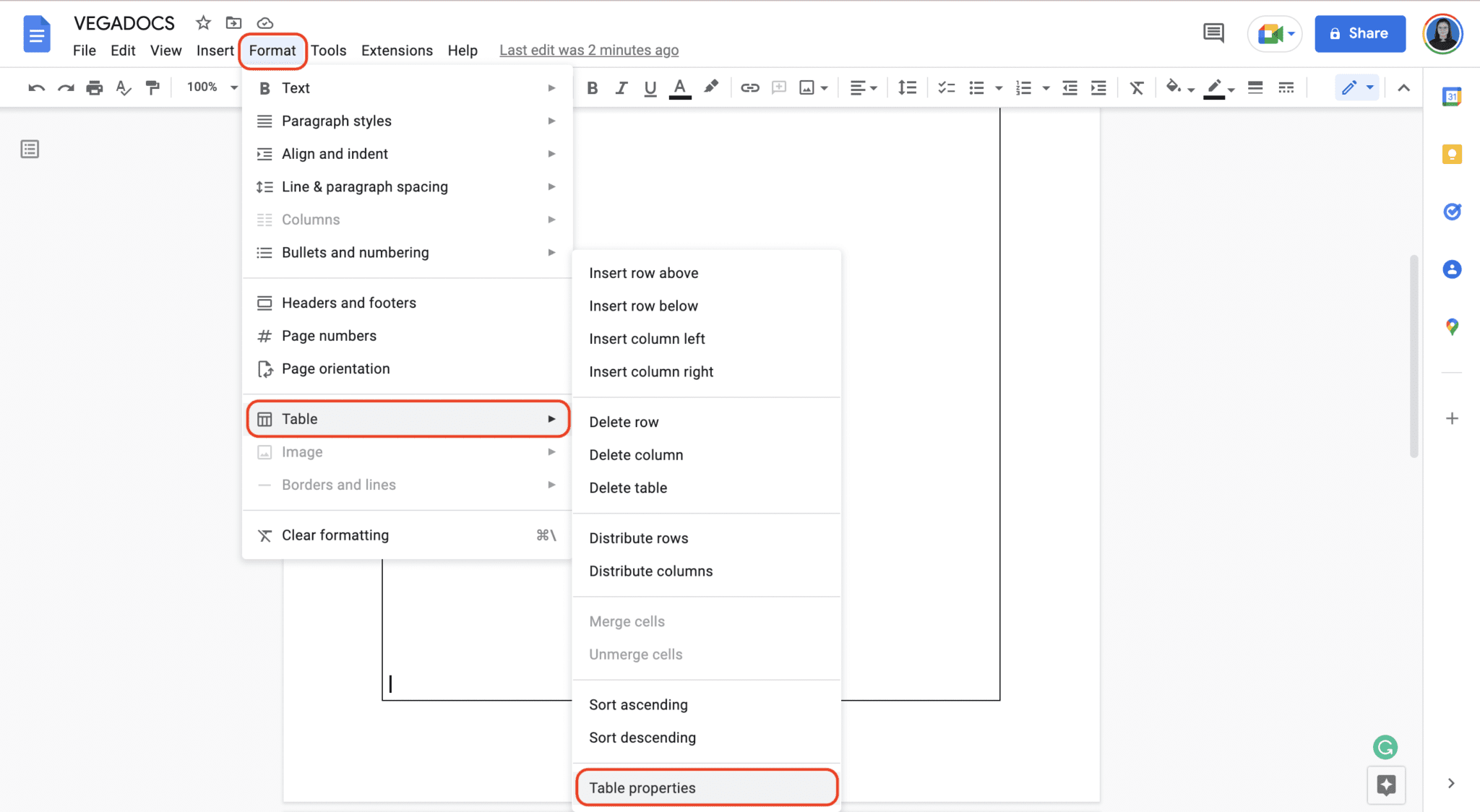The image size is (1480, 812).
Task: Select the paint format roller icon
Action: point(152,87)
